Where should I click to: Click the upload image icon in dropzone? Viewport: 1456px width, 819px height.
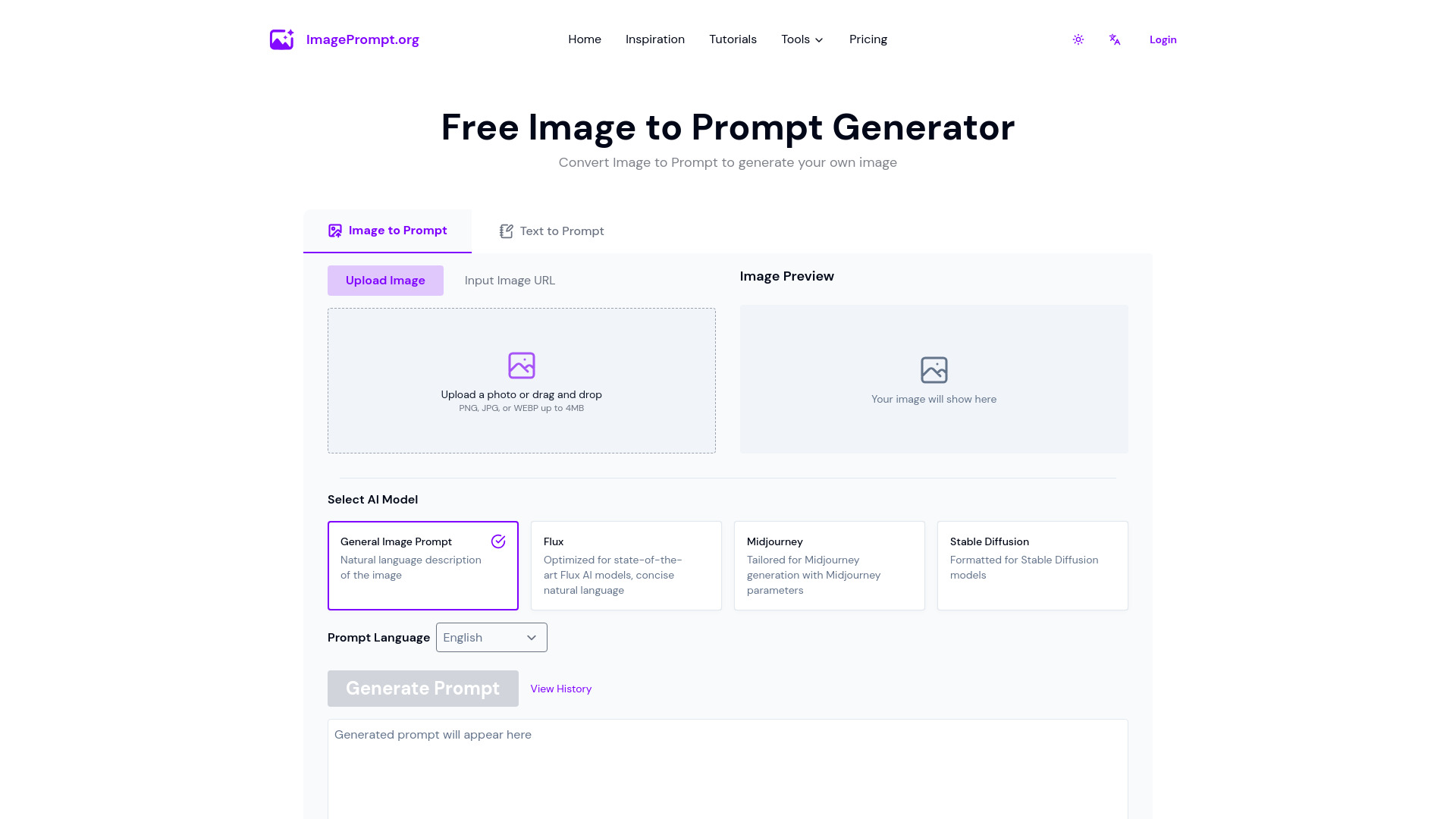coord(521,365)
